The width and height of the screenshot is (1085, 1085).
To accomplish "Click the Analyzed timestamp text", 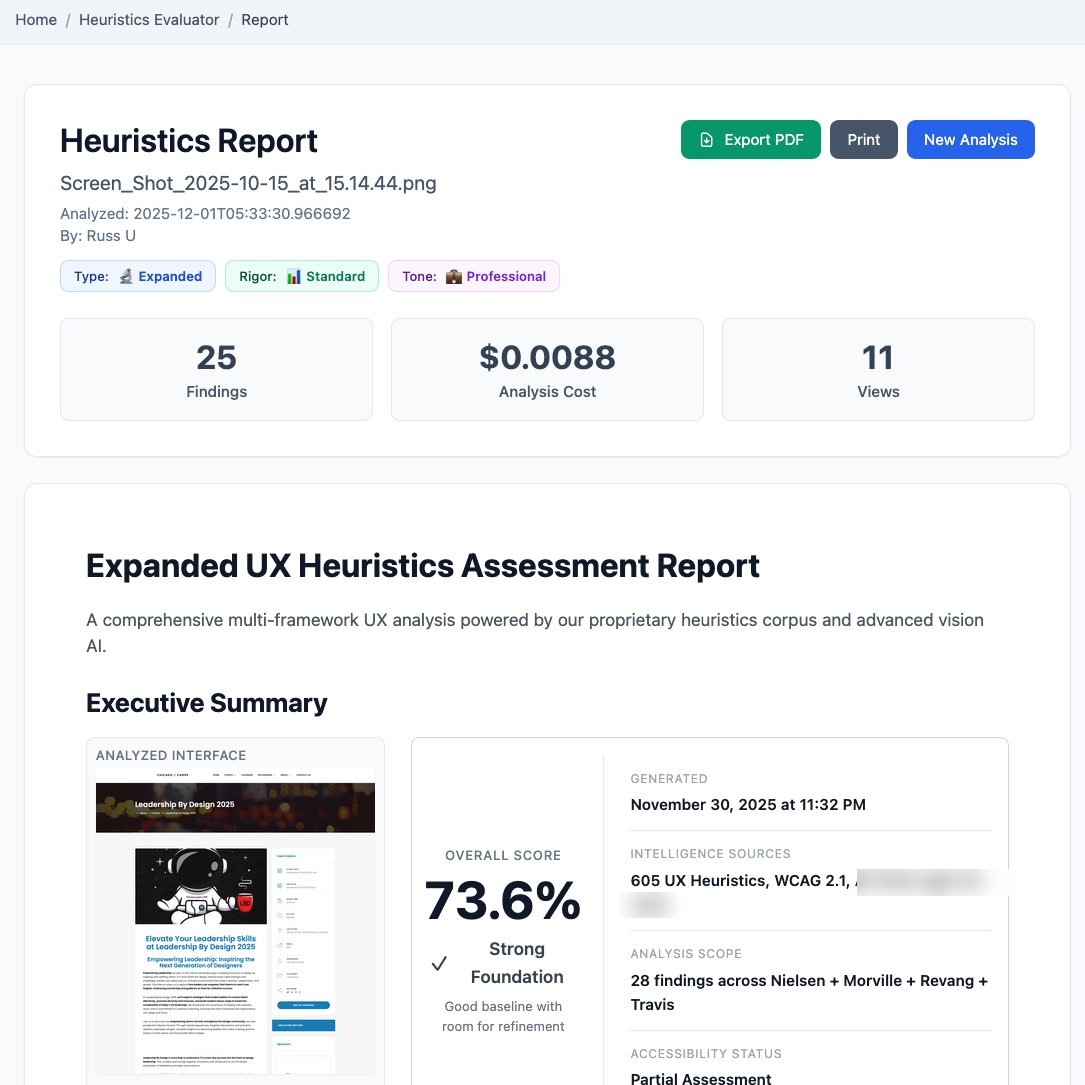I will coord(205,214).
